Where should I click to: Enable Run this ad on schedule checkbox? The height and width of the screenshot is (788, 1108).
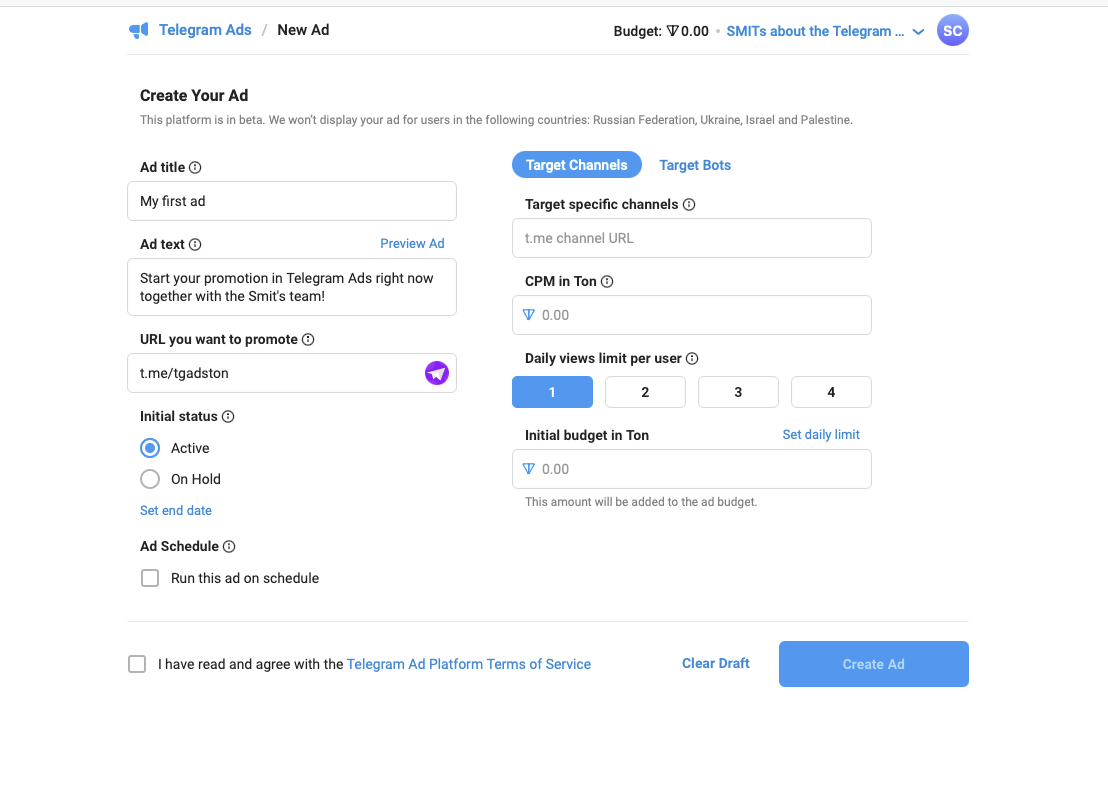click(150, 578)
